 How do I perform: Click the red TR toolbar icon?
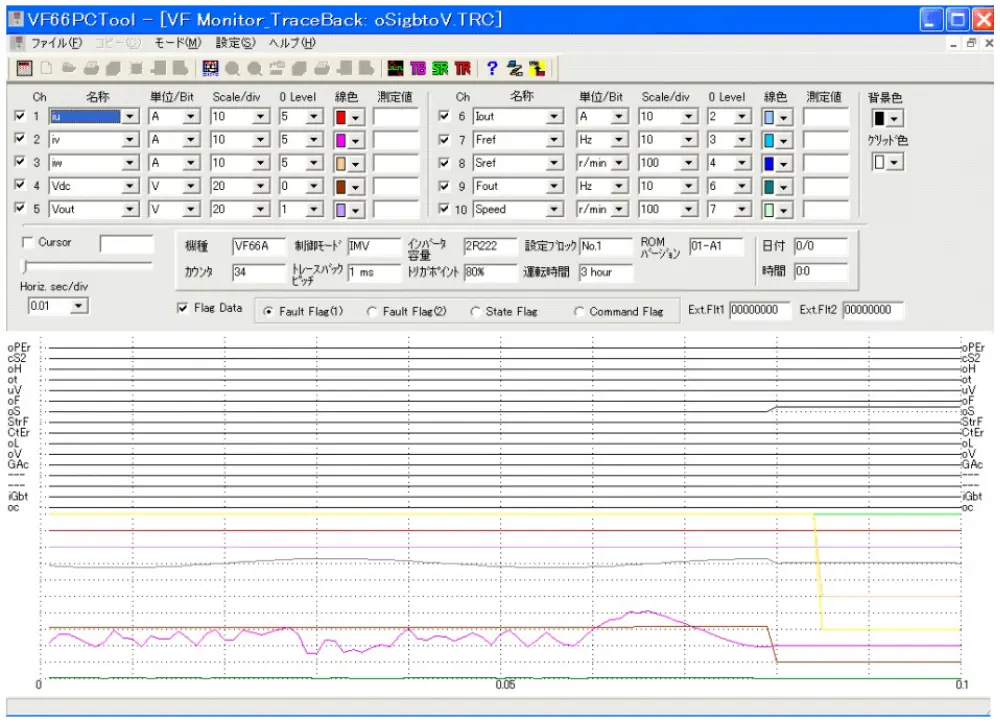click(x=462, y=68)
